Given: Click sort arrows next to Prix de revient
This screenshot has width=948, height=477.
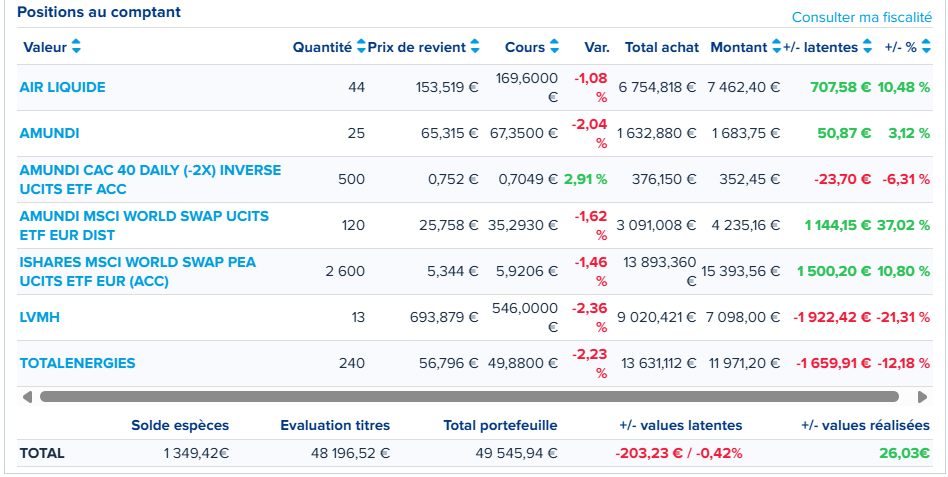Looking at the screenshot, I should (475, 47).
